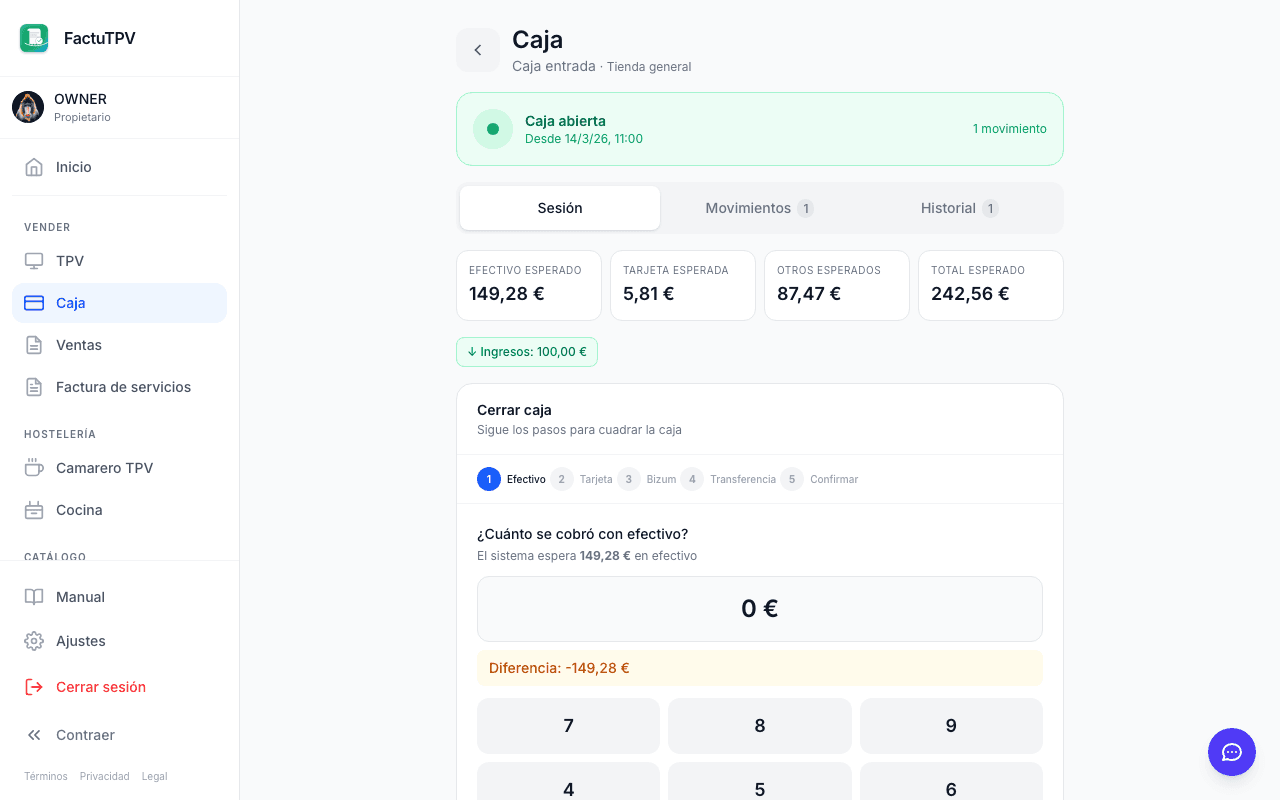Jump to step 5 Confirmar
1280x800 pixels.
pos(819,479)
